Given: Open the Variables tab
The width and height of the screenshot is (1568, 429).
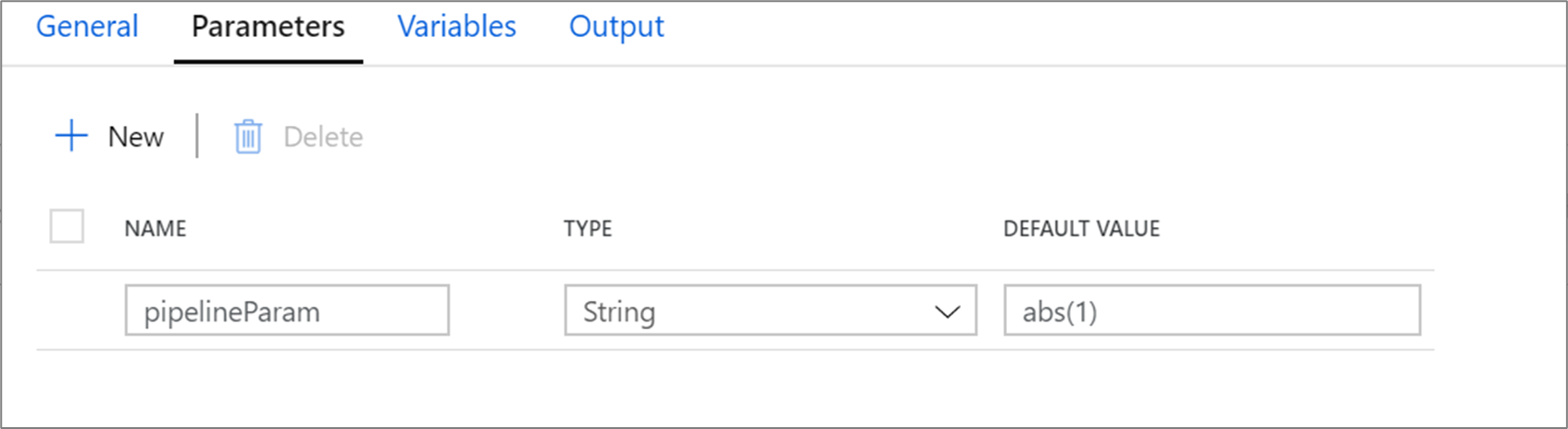Looking at the screenshot, I should pos(456,27).
